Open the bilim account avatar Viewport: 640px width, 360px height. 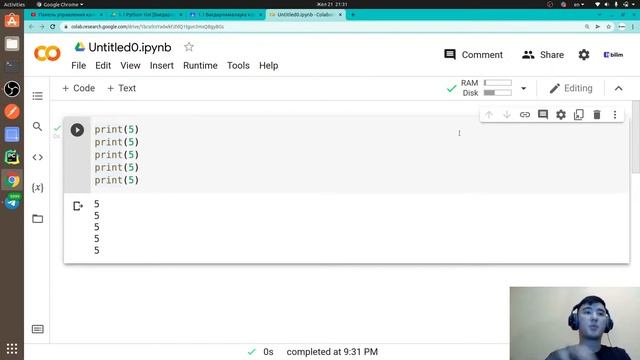pyautogui.click(x=613, y=55)
